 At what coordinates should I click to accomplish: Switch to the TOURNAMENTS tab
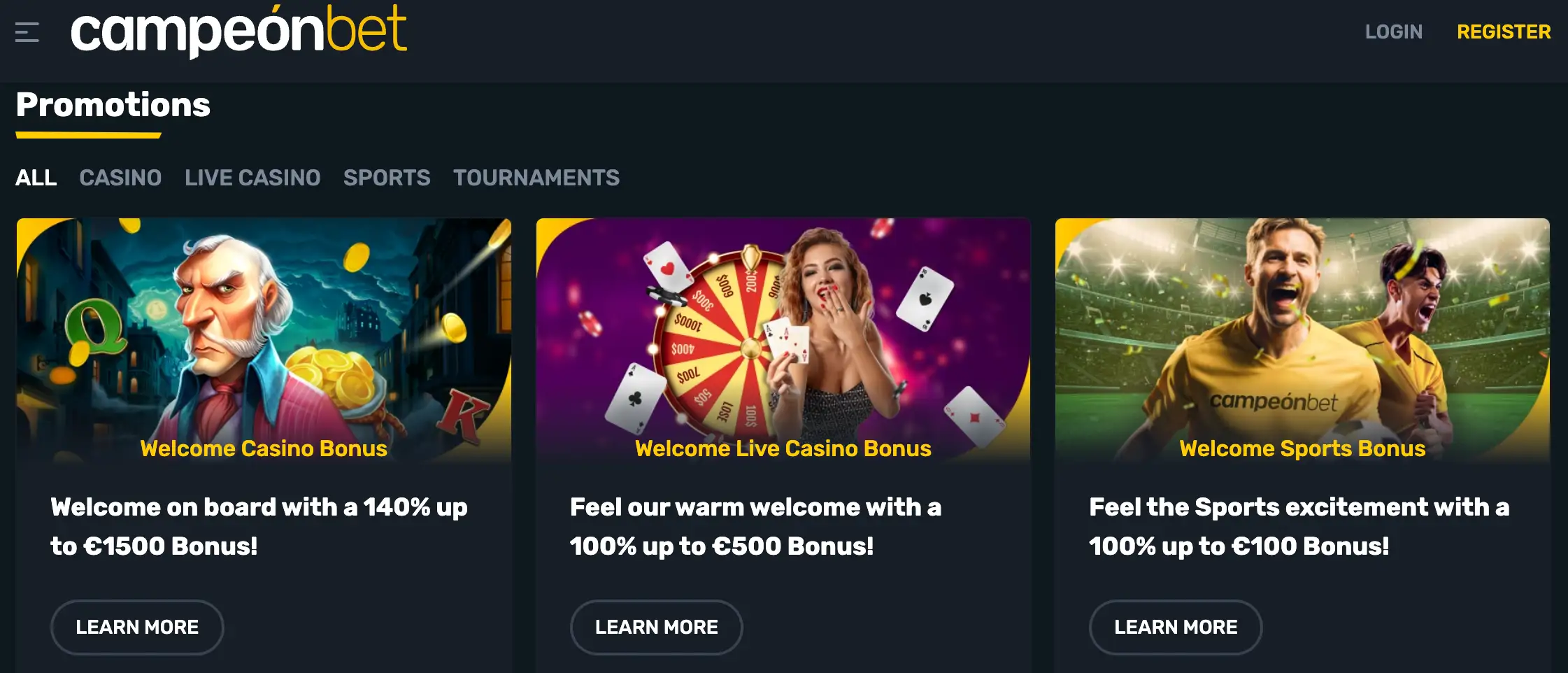(536, 178)
